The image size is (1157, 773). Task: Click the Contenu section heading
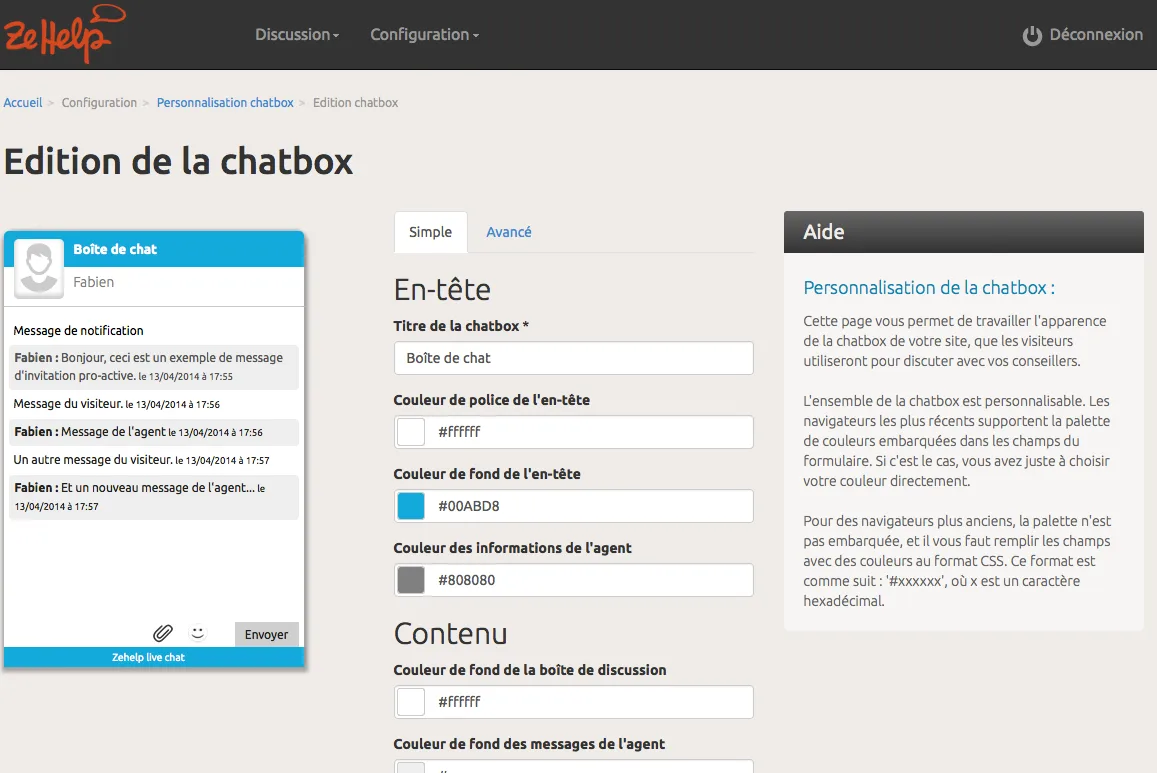450,634
